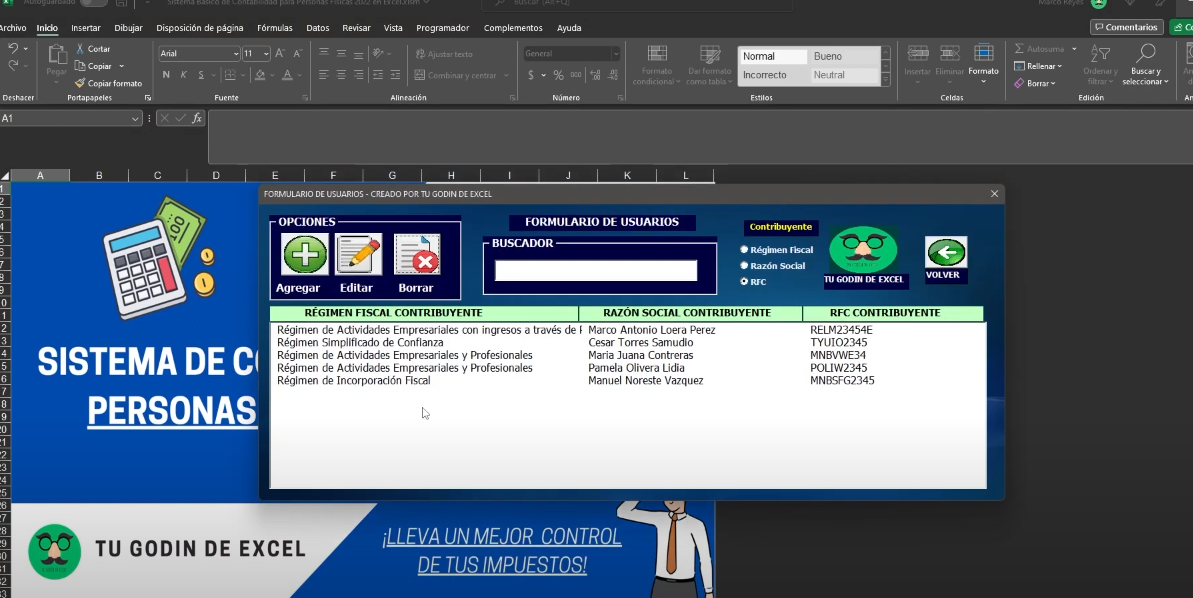1193x598 pixels.
Task: Toggle italic K formatting
Action: pos(183,75)
